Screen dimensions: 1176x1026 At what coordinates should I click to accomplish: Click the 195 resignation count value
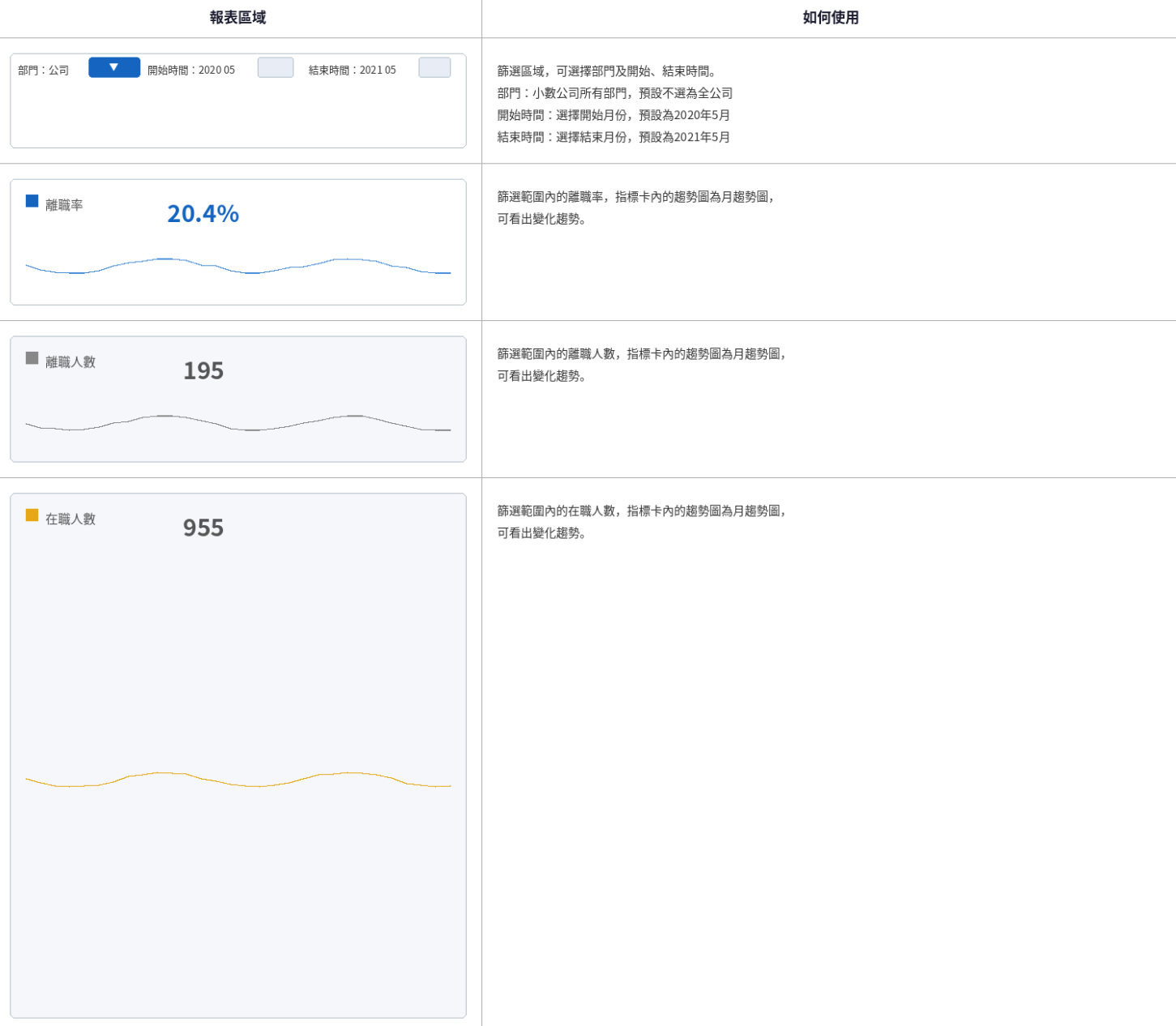(203, 371)
